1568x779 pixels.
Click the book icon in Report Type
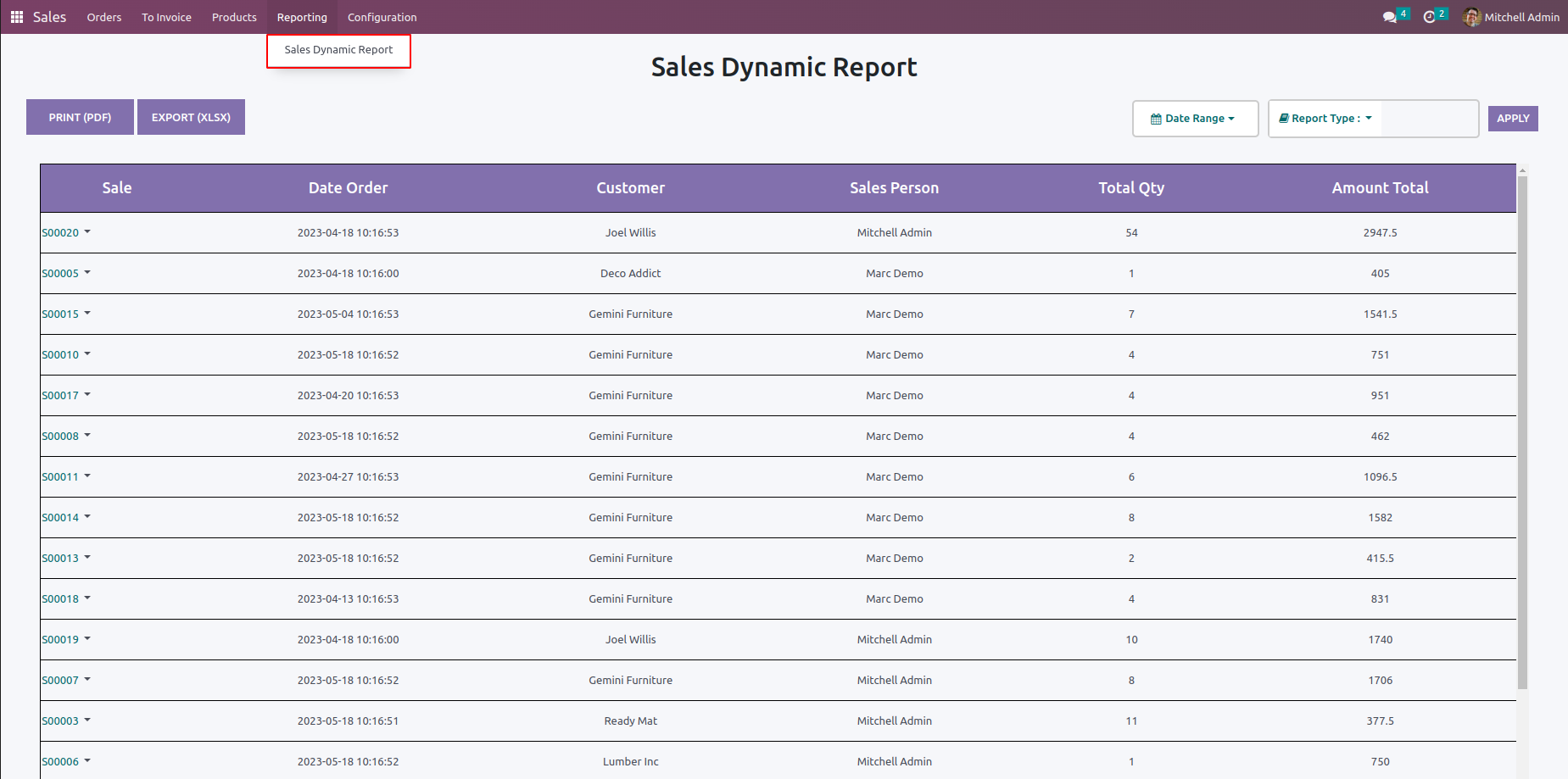tap(1284, 119)
